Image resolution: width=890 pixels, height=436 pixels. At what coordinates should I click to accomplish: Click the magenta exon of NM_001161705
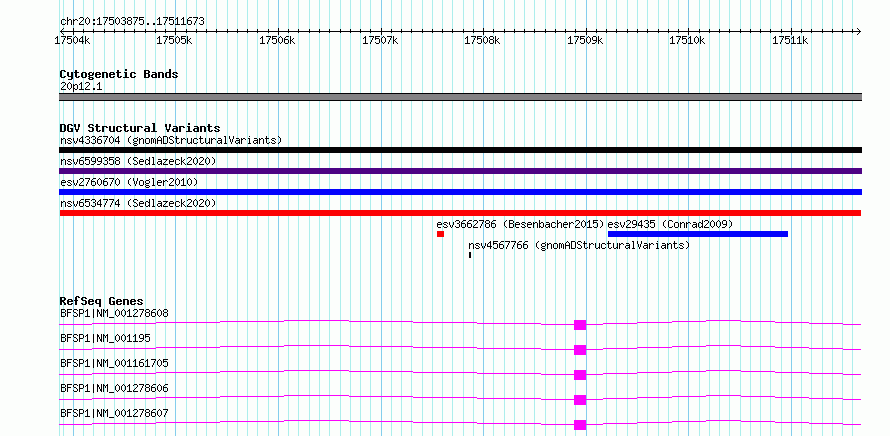(x=580, y=375)
